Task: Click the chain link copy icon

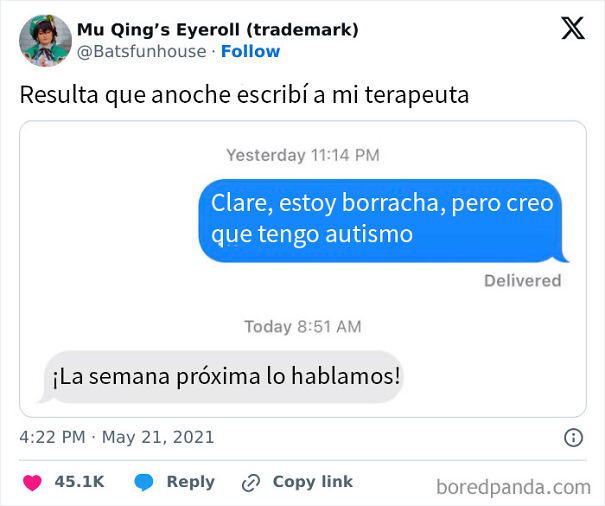Action: pyautogui.click(x=251, y=483)
